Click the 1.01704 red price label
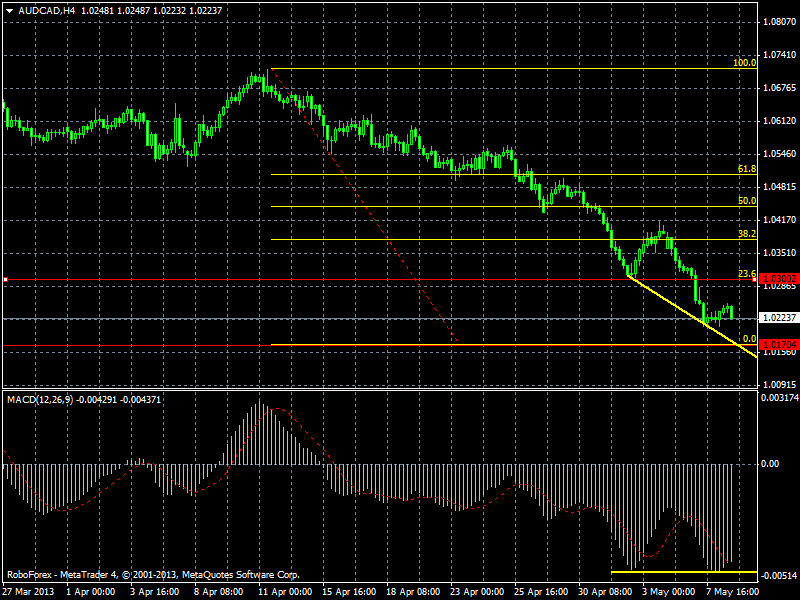The image size is (800, 600). (778, 344)
